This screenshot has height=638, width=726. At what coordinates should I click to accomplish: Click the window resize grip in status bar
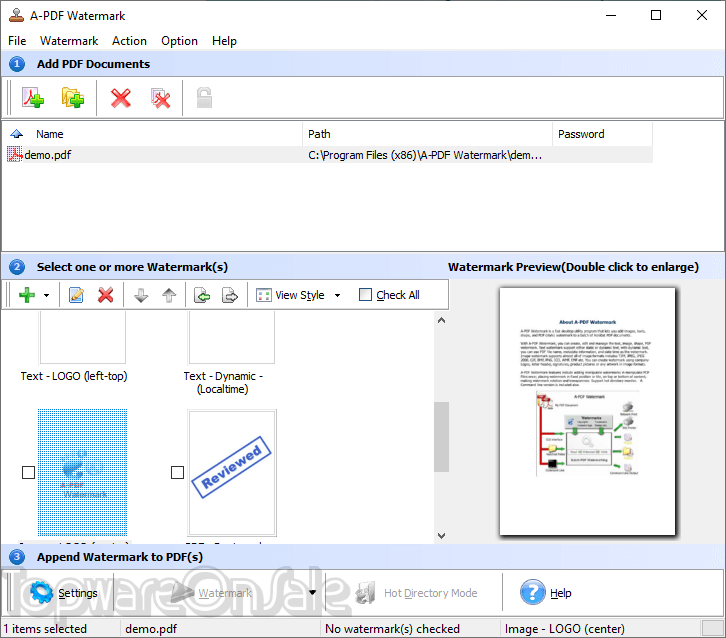[x=713, y=628]
